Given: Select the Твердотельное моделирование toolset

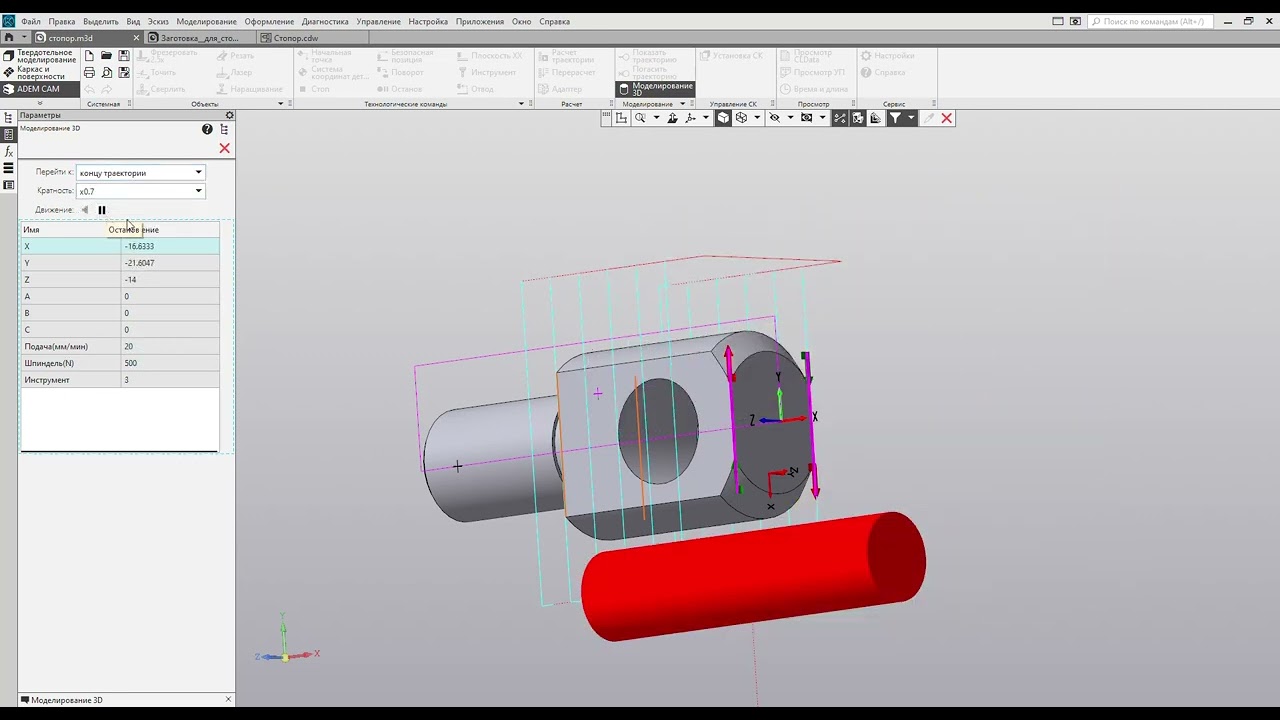Looking at the screenshot, I should (x=40, y=56).
